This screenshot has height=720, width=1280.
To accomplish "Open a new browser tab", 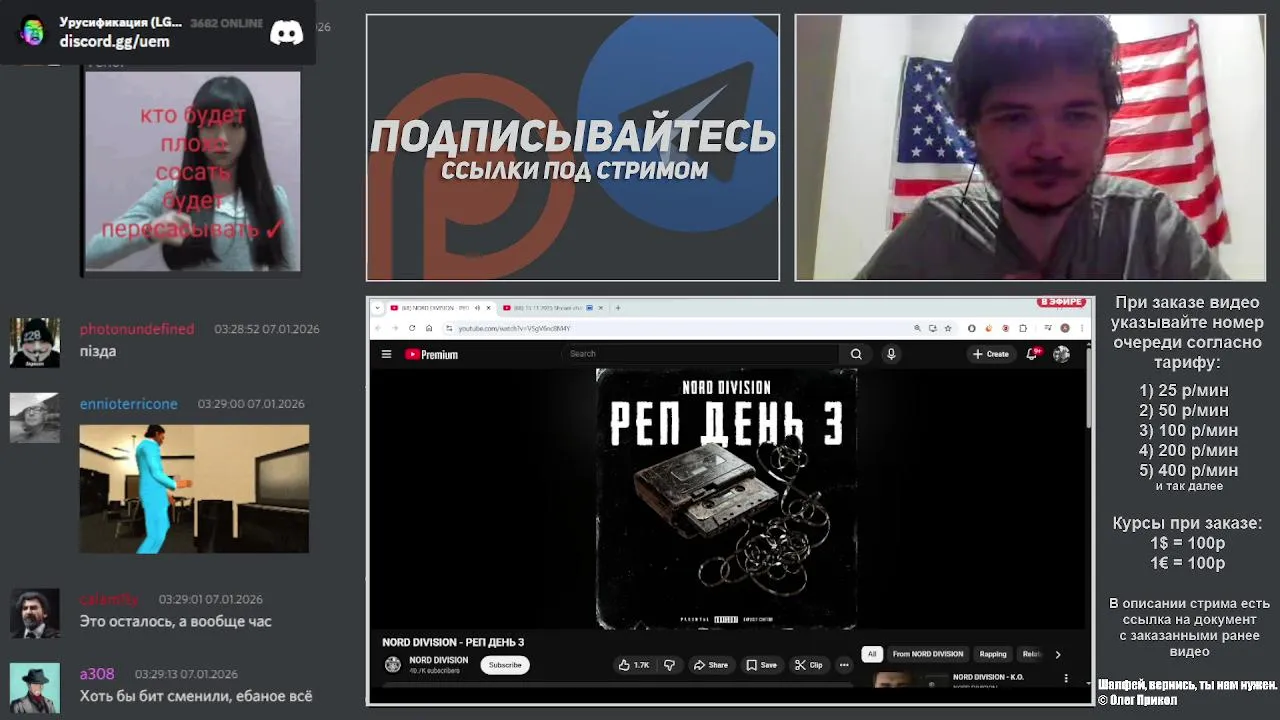I will tap(618, 308).
